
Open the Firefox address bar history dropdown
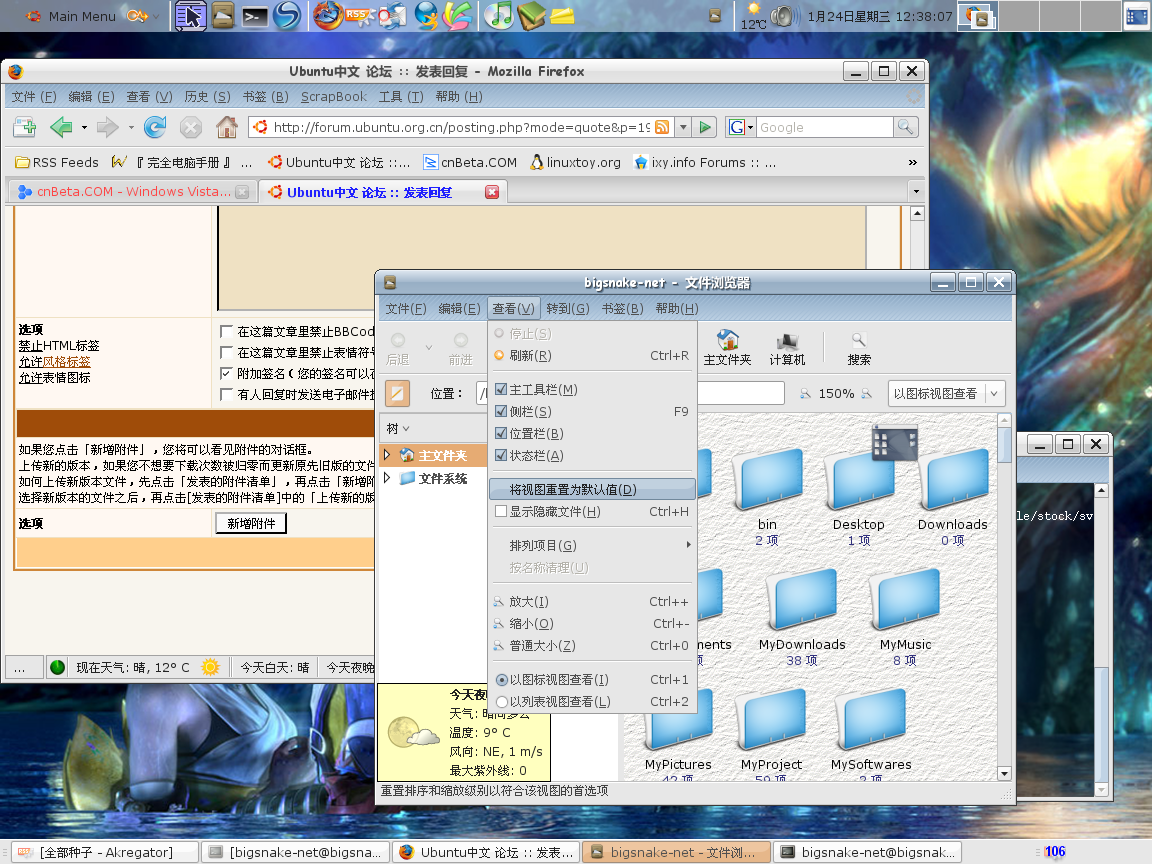point(683,127)
